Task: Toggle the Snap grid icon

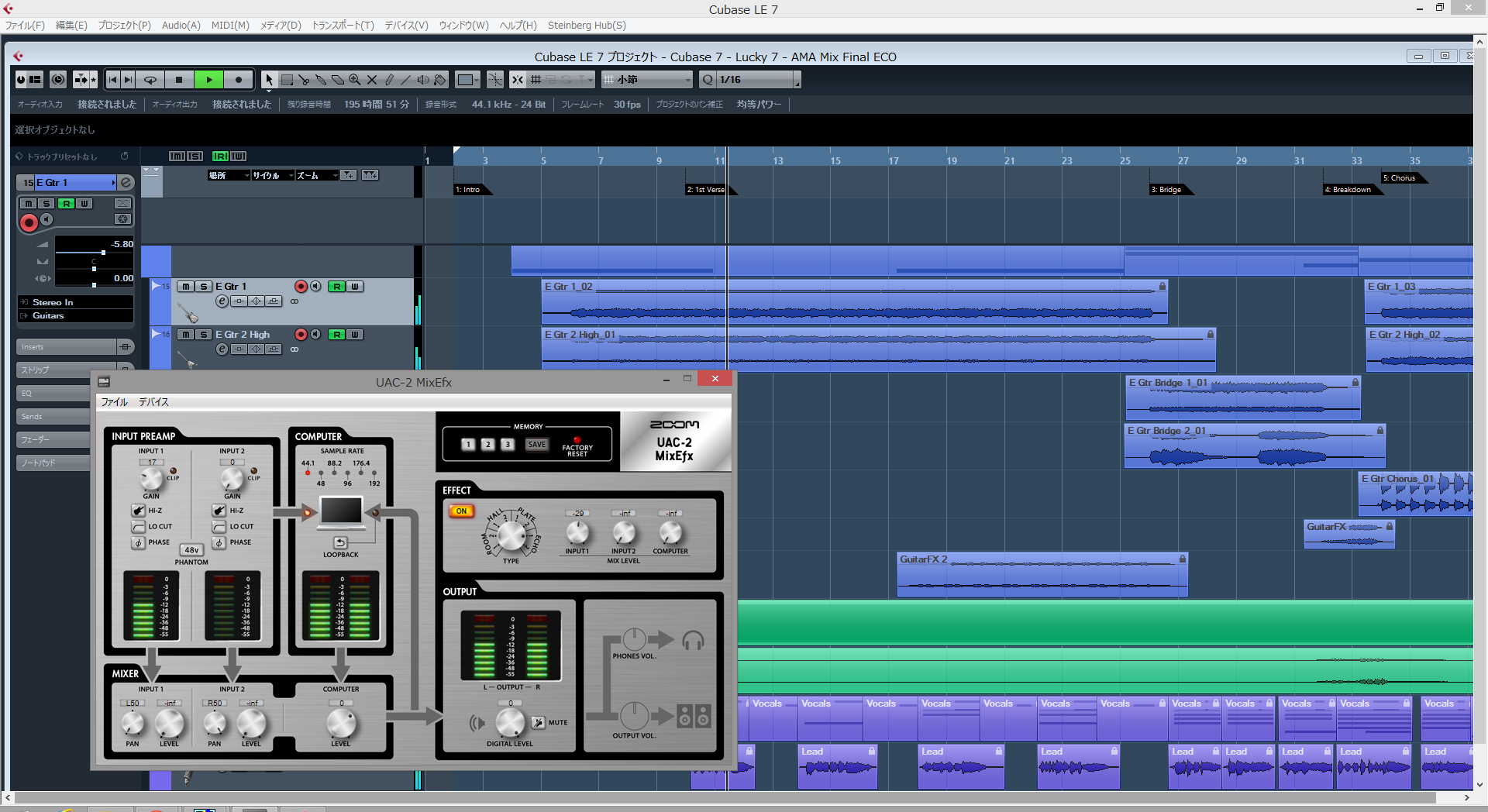Action: pos(536,80)
